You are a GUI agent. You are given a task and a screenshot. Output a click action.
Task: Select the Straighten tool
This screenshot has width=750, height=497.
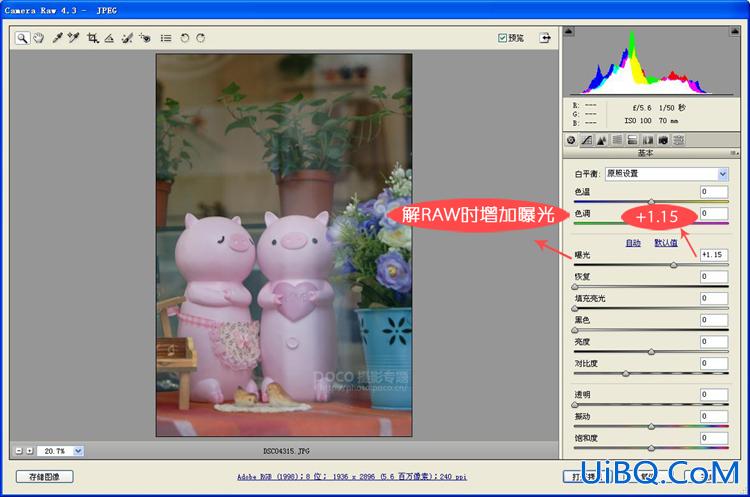click(110, 38)
